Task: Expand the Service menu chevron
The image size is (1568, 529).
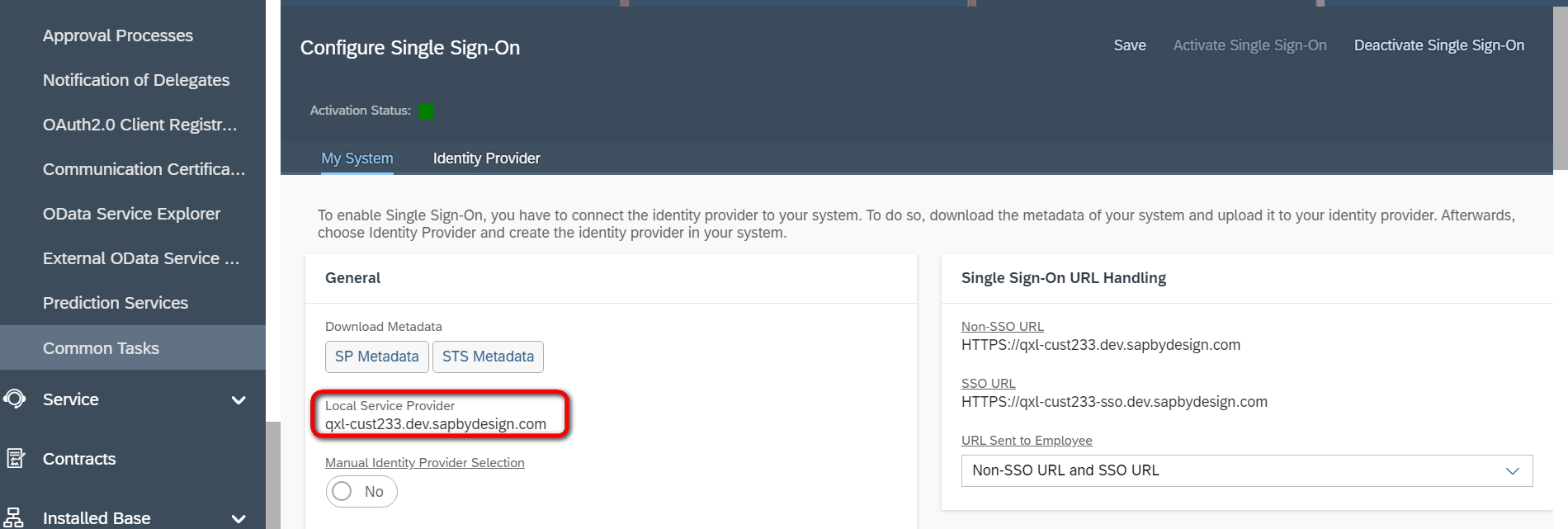Action: 239,400
